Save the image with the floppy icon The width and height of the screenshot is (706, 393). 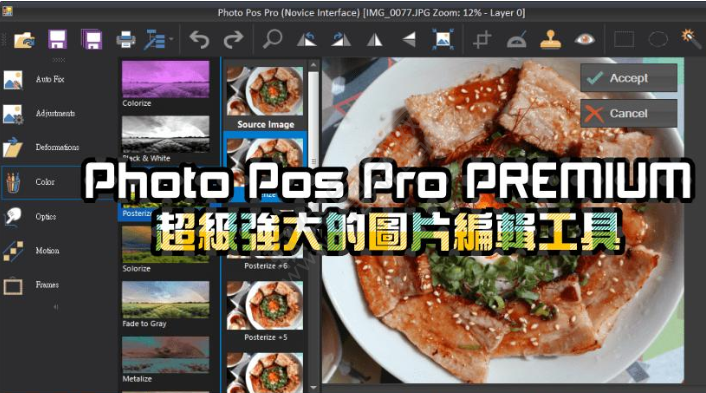(x=57, y=40)
